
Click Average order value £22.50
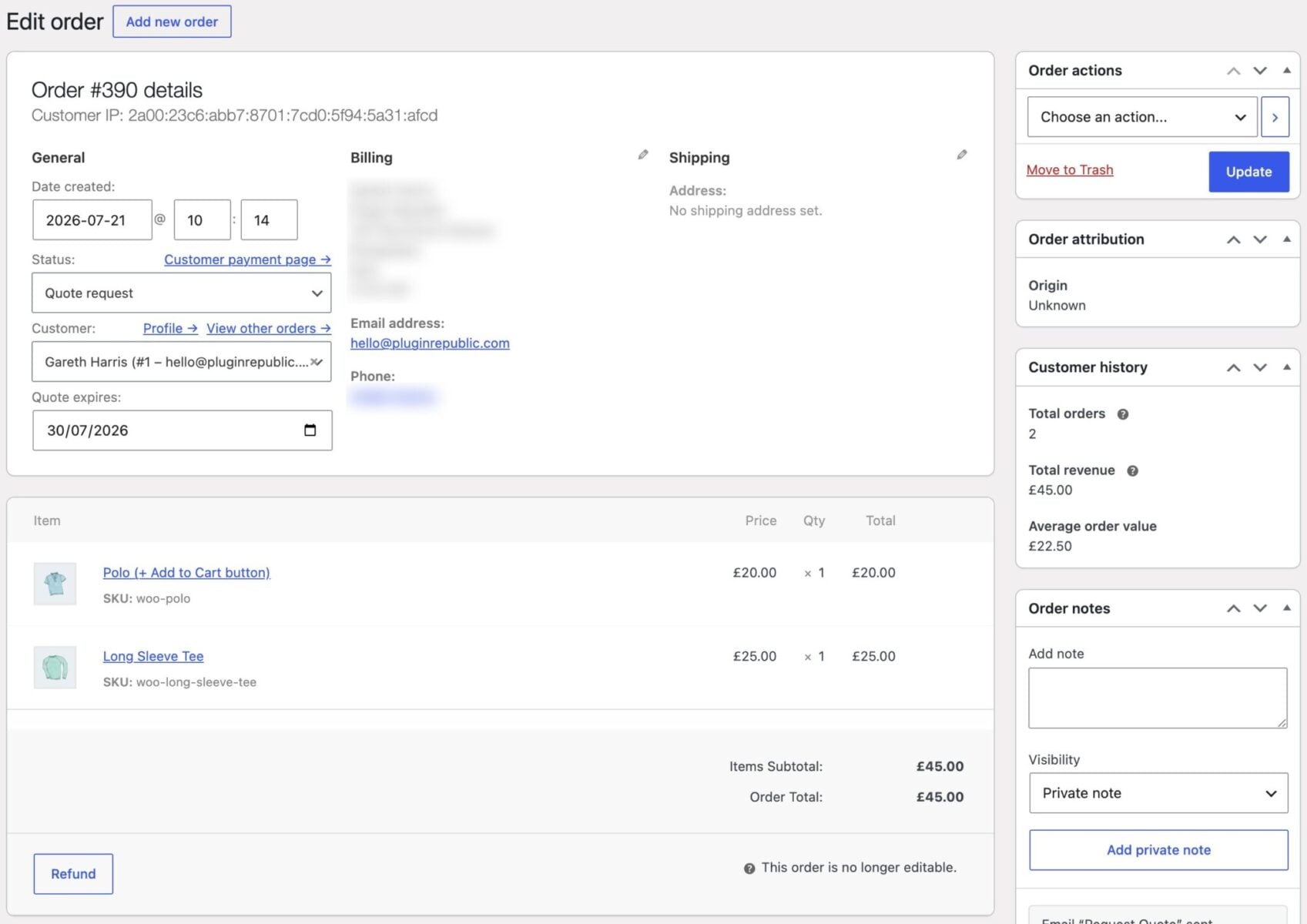[1050, 547]
